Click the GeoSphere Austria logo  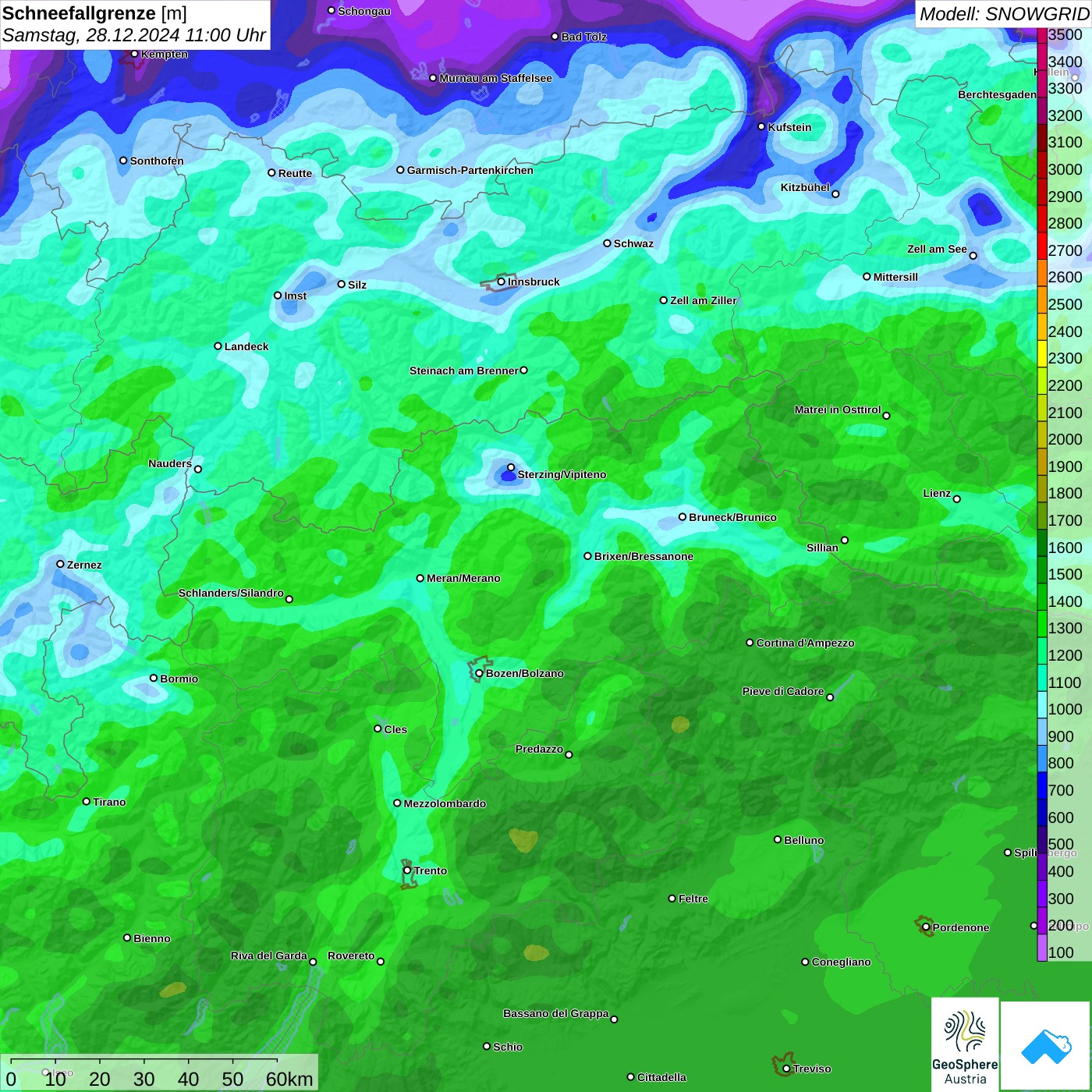pos(965,1044)
